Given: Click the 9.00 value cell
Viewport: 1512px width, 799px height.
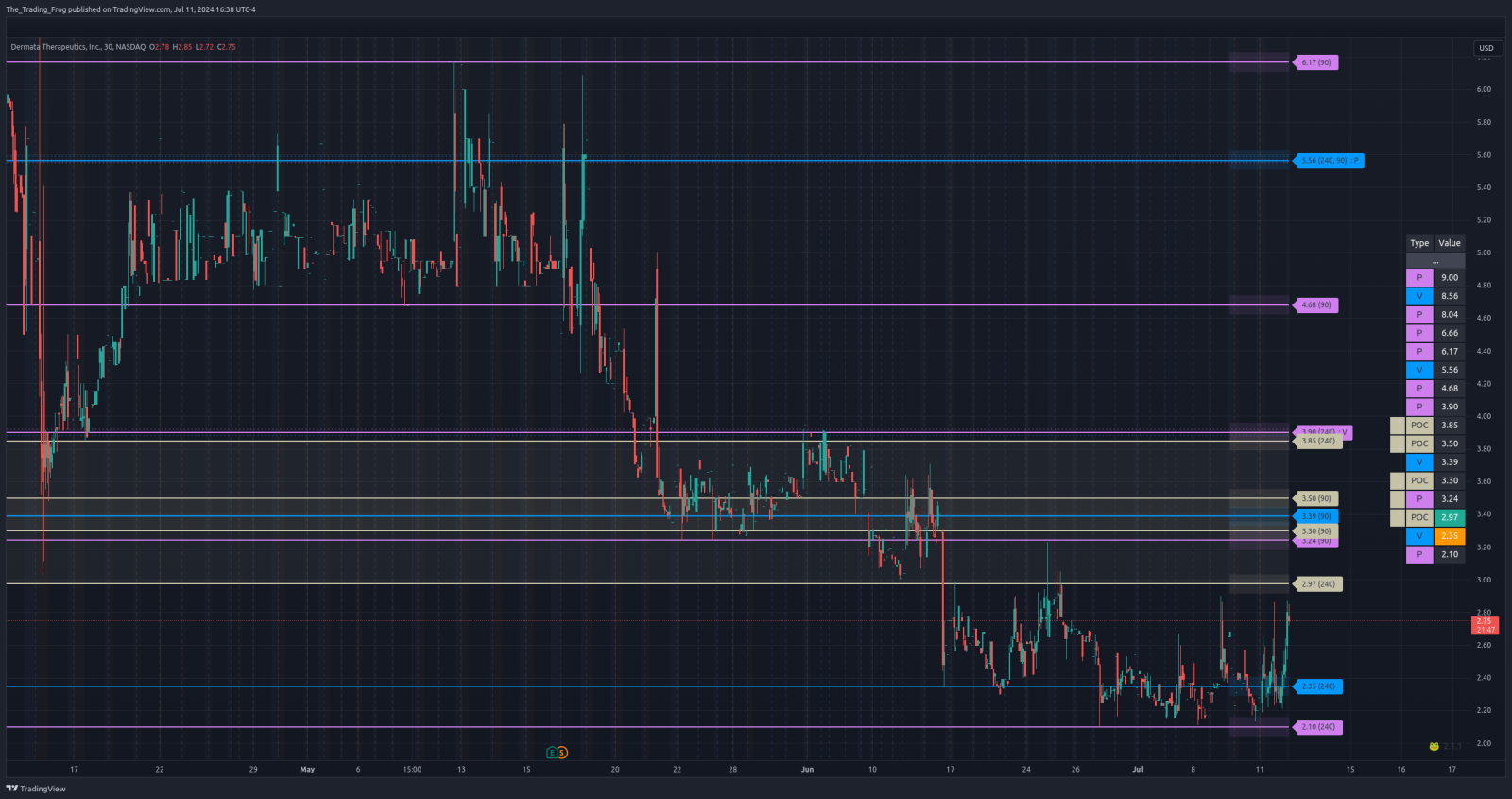Looking at the screenshot, I should [1450, 278].
